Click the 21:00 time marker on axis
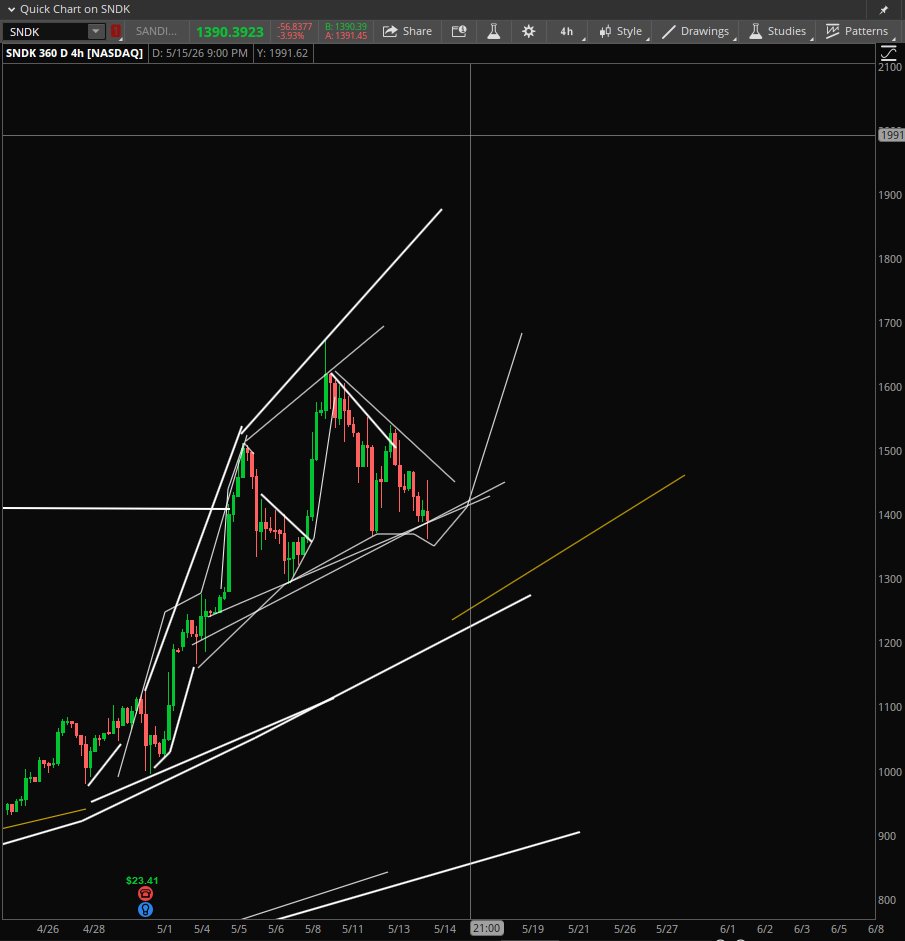The width and height of the screenshot is (905, 941). click(486, 928)
